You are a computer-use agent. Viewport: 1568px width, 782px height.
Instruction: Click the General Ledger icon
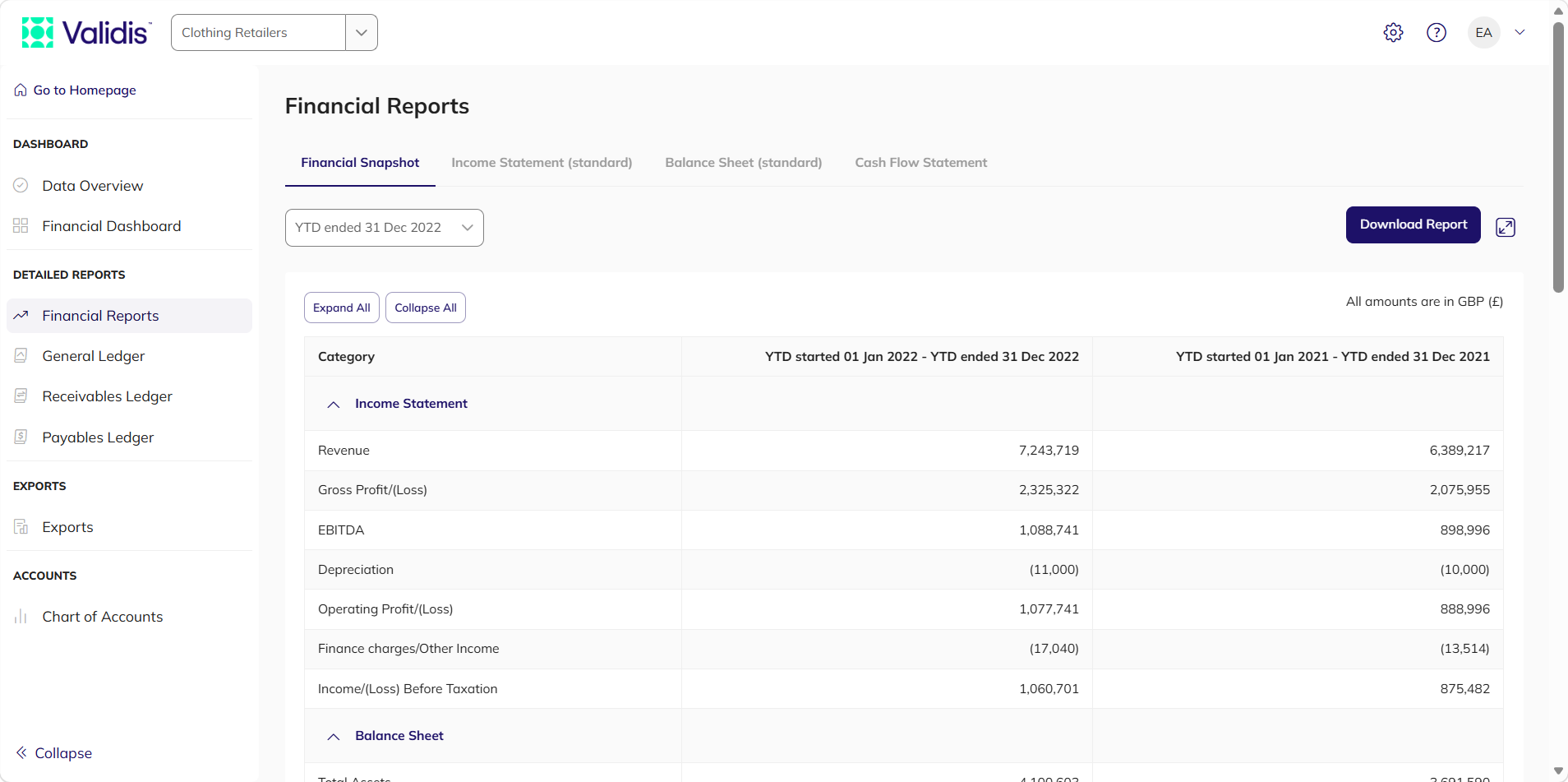pyautogui.click(x=21, y=356)
